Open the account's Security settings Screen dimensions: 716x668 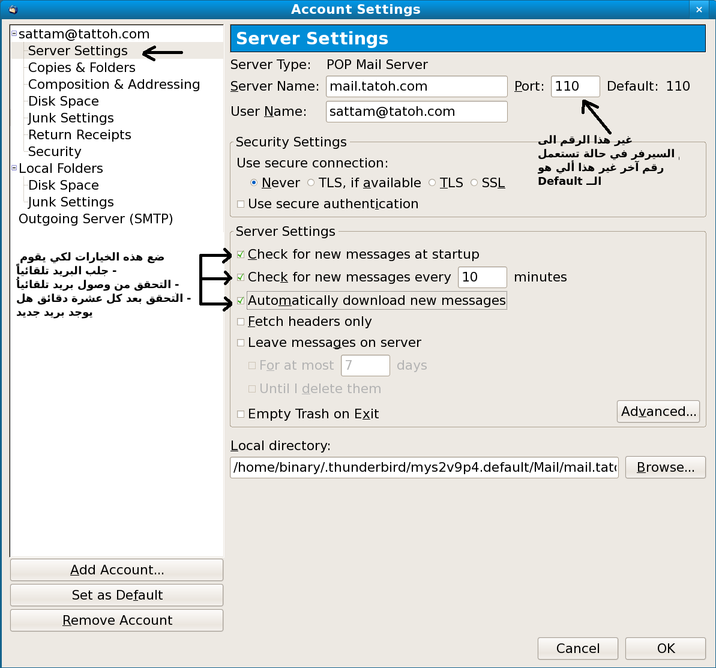coord(54,151)
